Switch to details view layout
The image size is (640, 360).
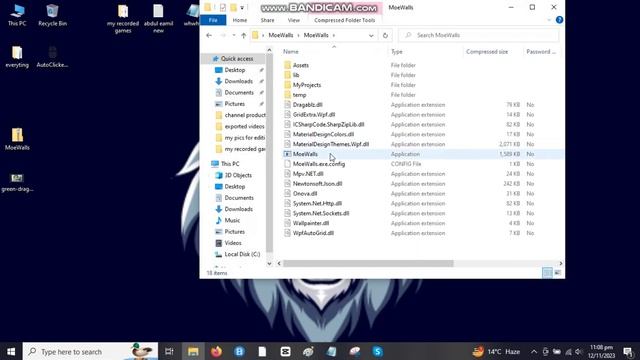coord(547,273)
